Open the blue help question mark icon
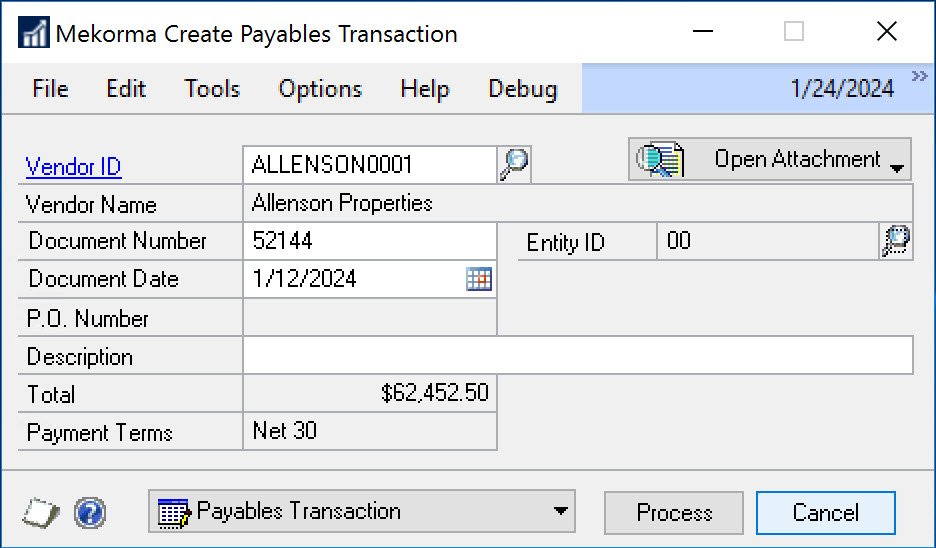Screen dimensions: 936x548 [x=90, y=514]
